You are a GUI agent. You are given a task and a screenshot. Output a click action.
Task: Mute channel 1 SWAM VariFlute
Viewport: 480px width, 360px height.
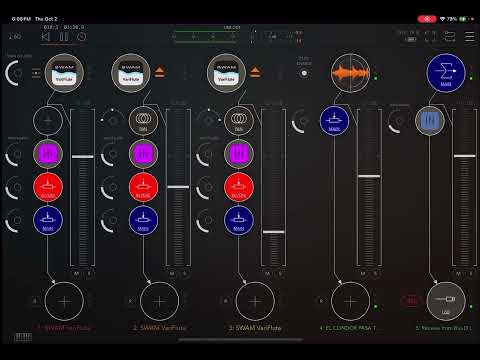point(76,274)
